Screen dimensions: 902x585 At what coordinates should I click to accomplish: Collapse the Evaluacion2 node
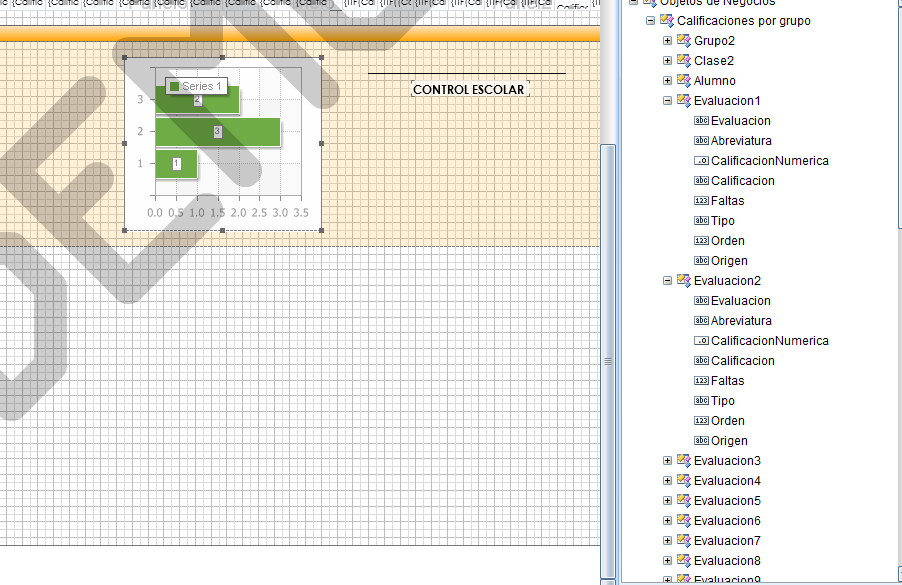(x=667, y=281)
